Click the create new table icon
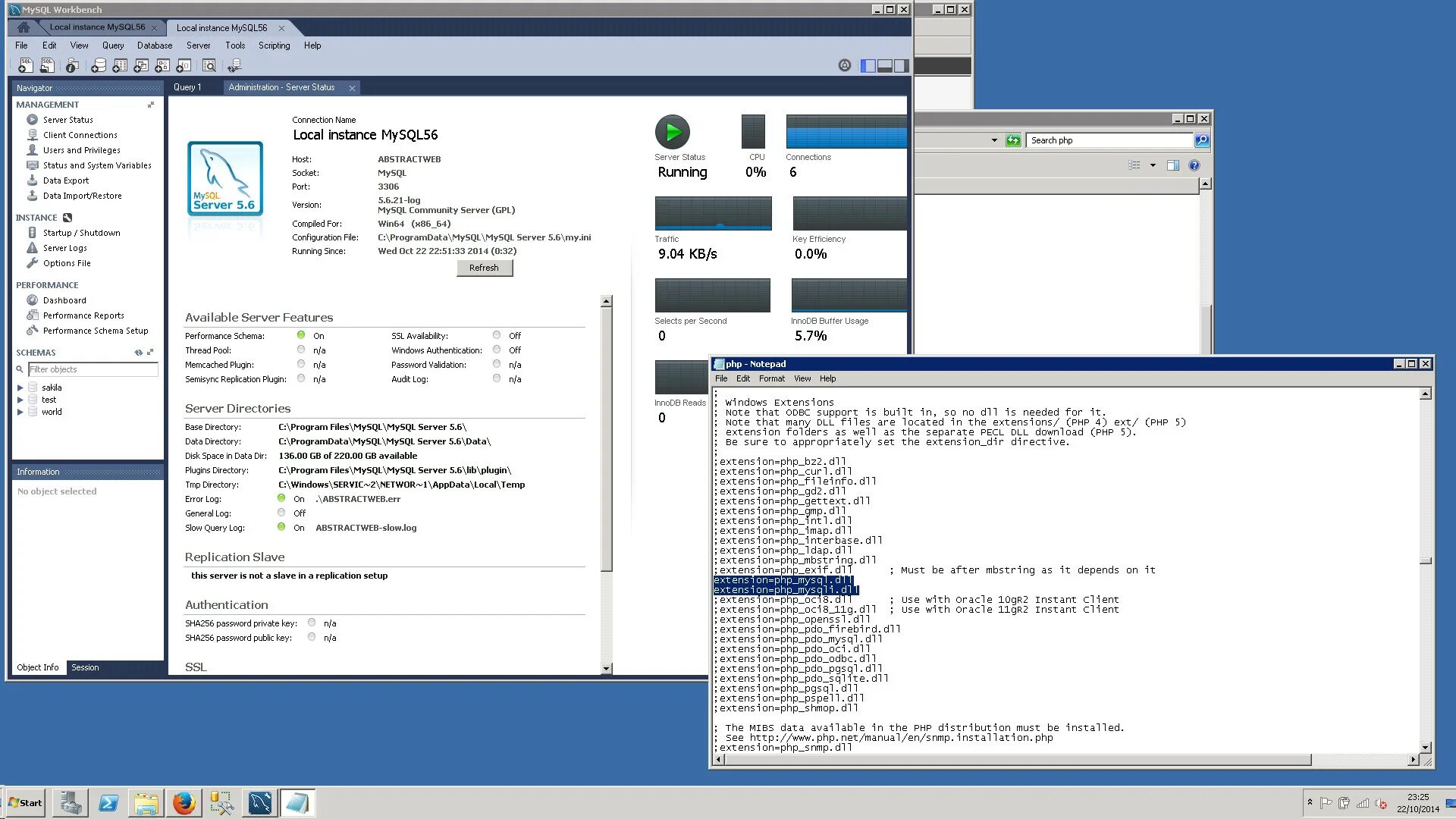The height and width of the screenshot is (819, 1456). [120, 66]
